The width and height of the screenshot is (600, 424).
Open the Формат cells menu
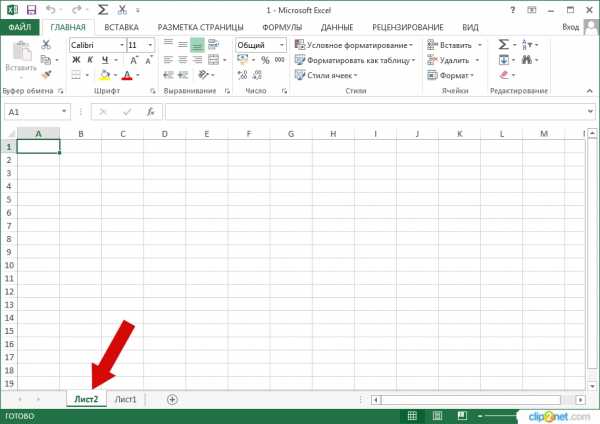coord(451,75)
